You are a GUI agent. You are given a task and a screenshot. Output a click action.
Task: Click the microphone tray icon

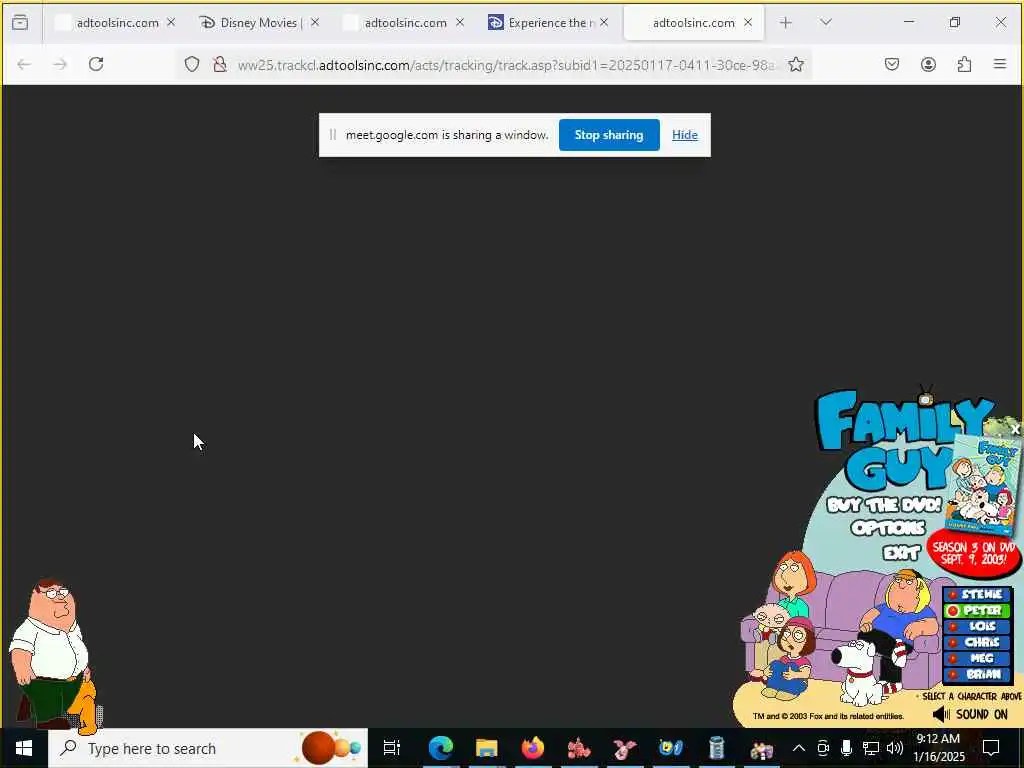pyautogui.click(x=846, y=748)
